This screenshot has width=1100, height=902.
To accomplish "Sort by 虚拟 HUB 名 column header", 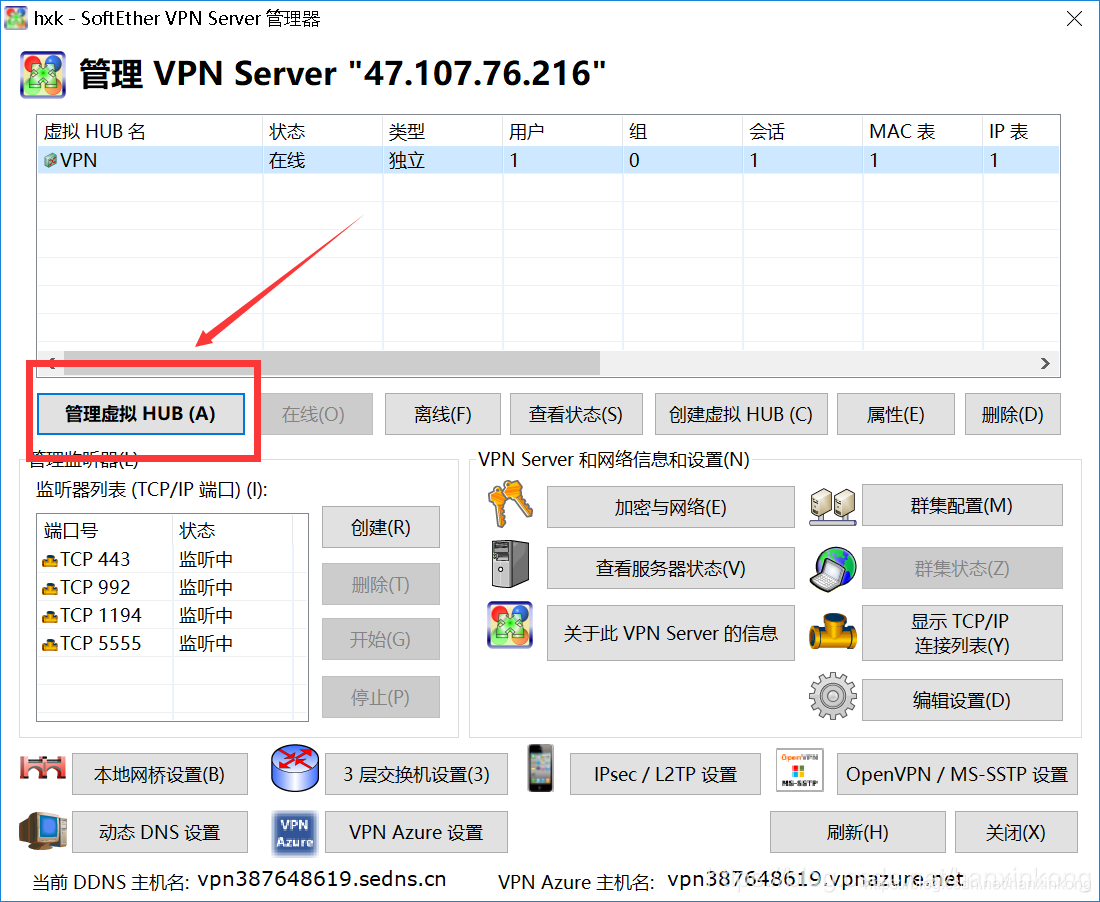I will [x=150, y=131].
